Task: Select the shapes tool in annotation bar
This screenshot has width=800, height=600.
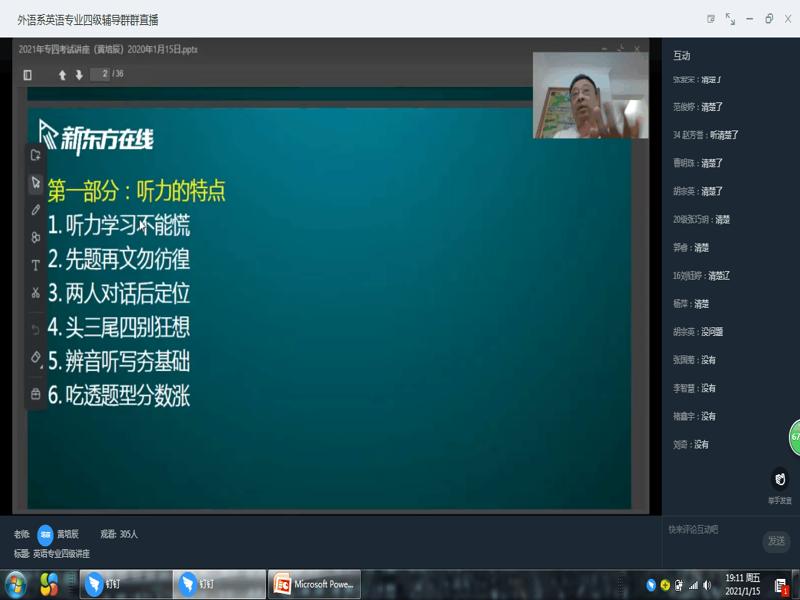Action: [x=36, y=237]
